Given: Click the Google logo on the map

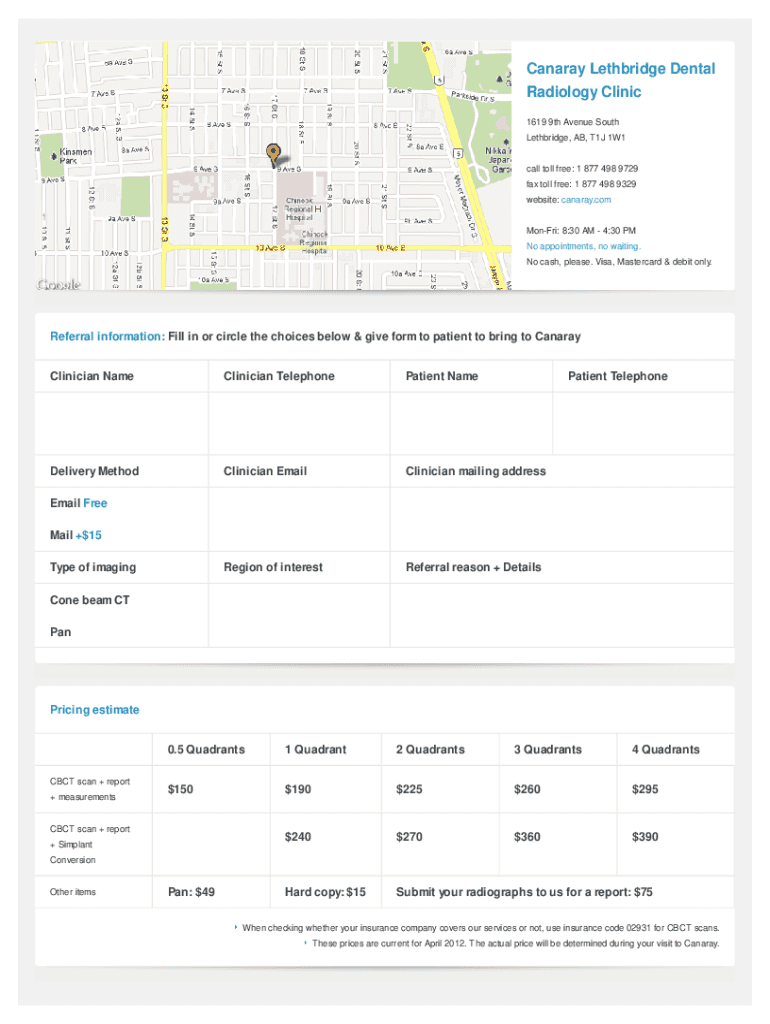Looking at the screenshot, I should tap(59, 284).
